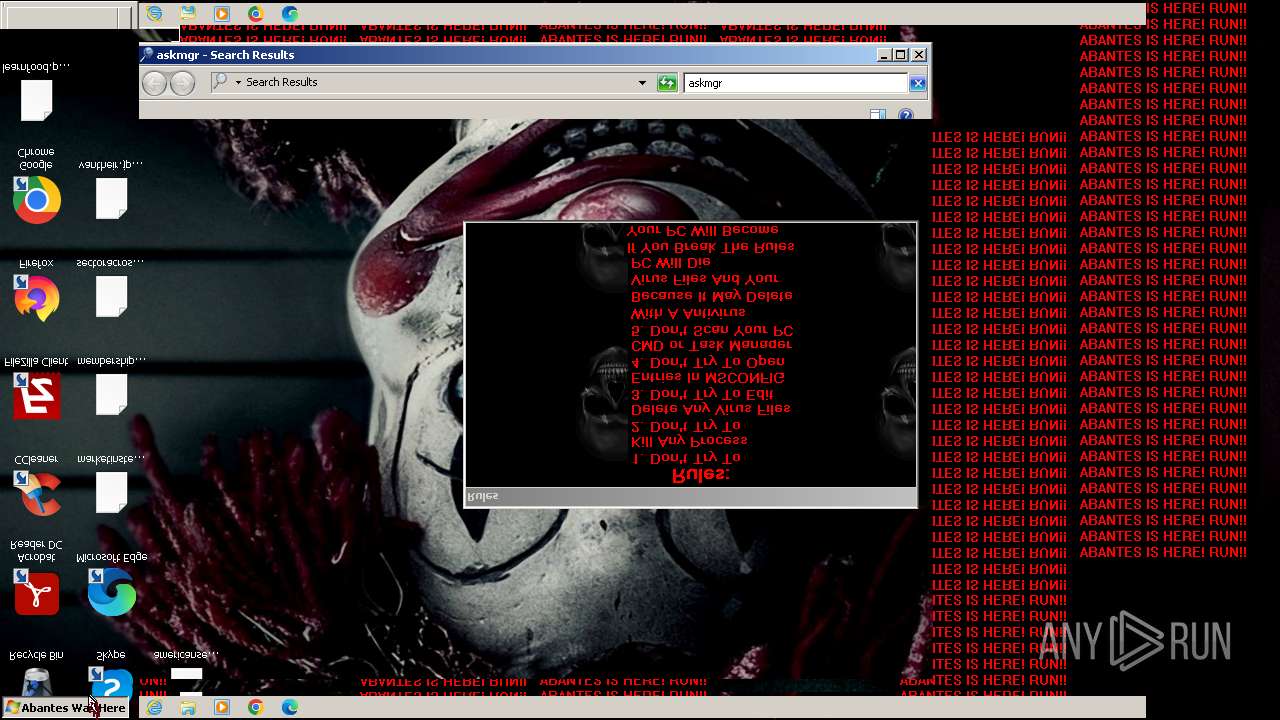The width and height of the screenshot is (1280, 720).
Task: Click the Internet Explorer icon on the upper taskbar
Action: 154,13
